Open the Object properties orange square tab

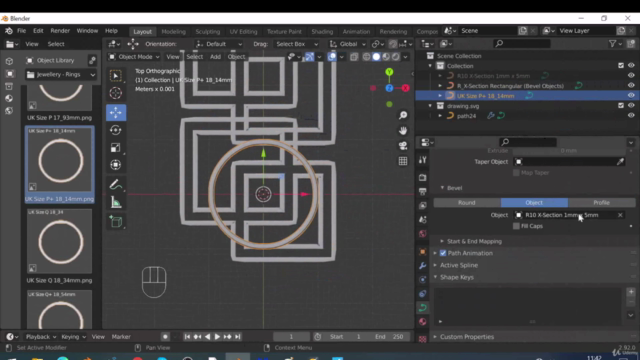422,252
